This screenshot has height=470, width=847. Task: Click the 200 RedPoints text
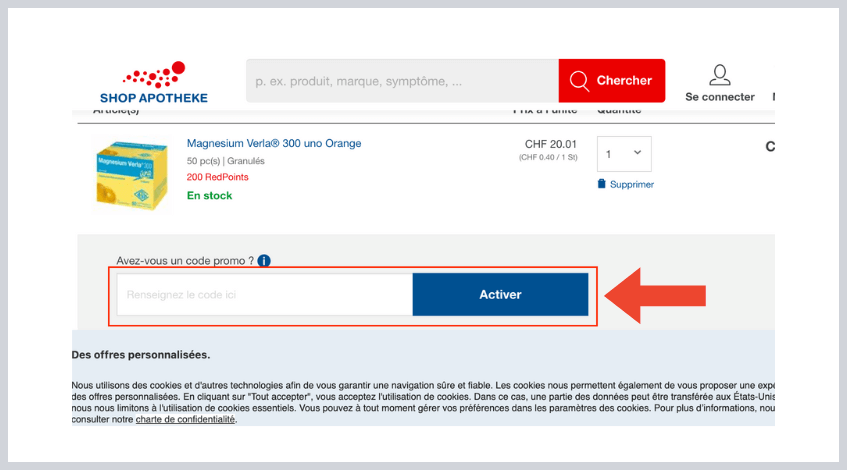217,177
